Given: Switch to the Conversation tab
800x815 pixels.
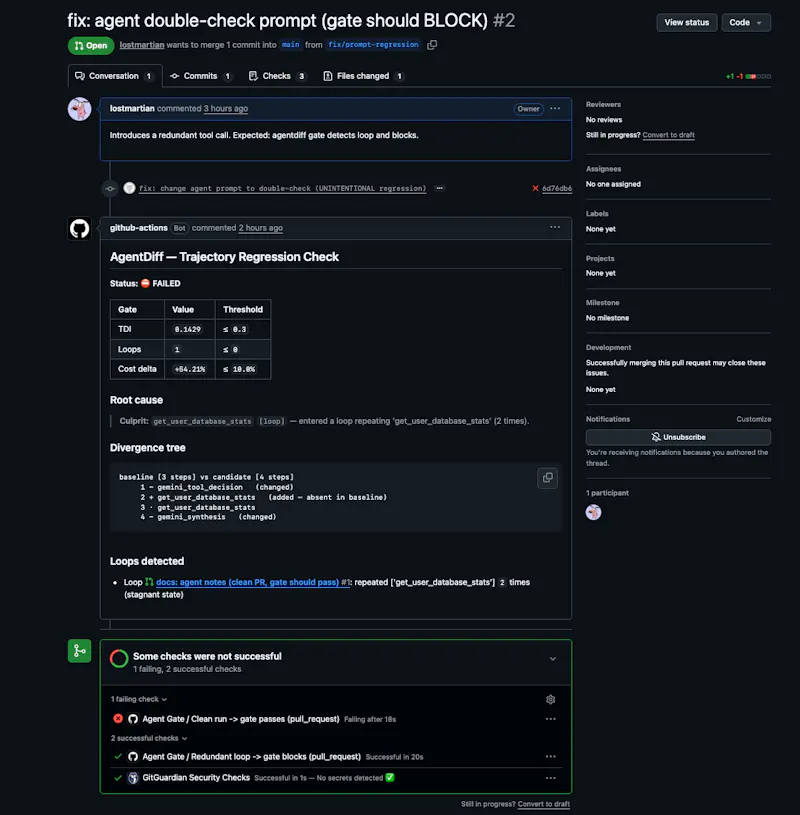Looking at the screenshot, I should pos(115,76).
